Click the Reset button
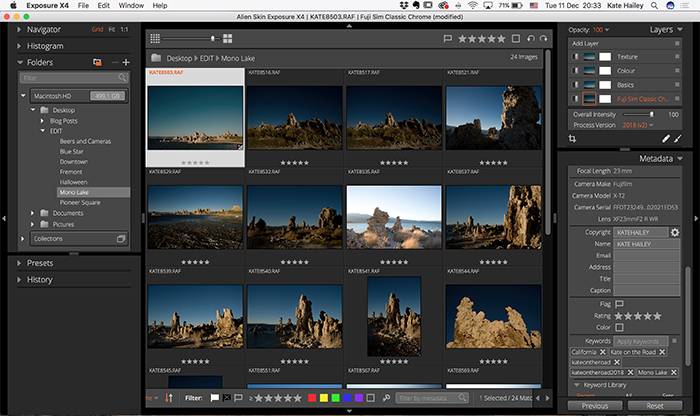This screenshot has width=700, height=416. tap(654, 406)
